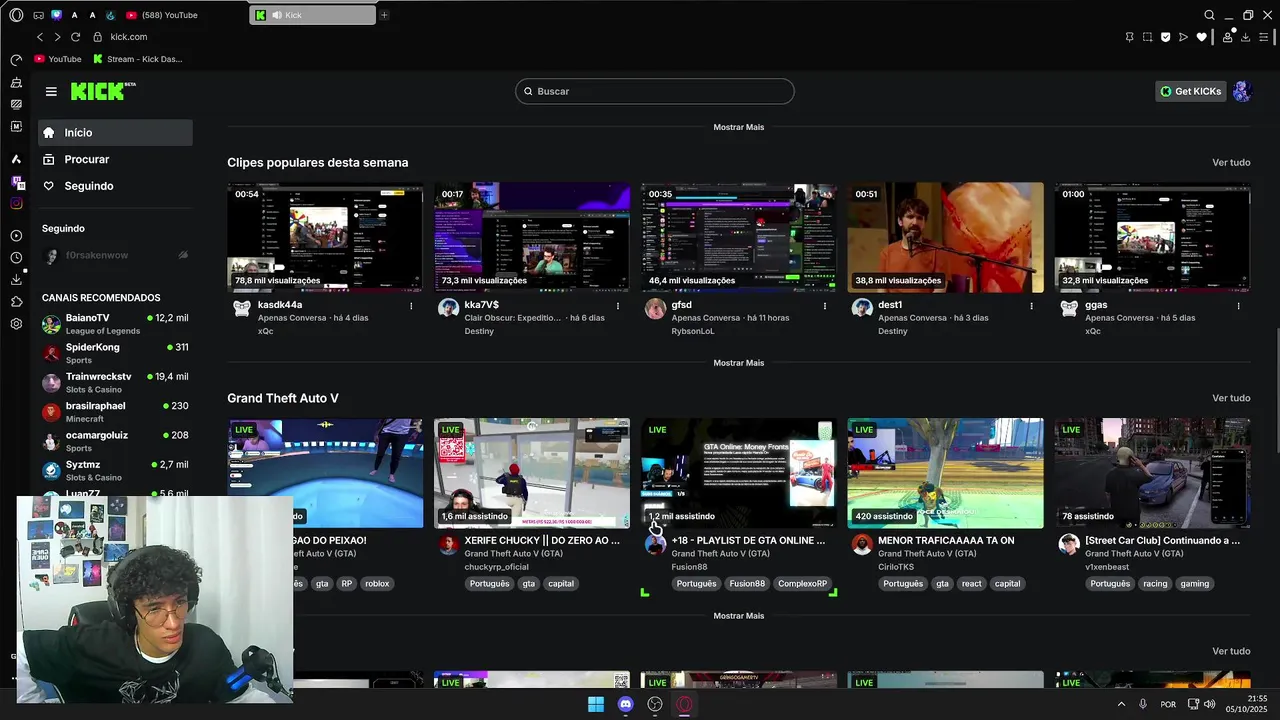Image resolution: width=1280 pixels, height=720 pixels.
Task: Click the Fusion88 tag chip
Action: click(x=746, y=584)
